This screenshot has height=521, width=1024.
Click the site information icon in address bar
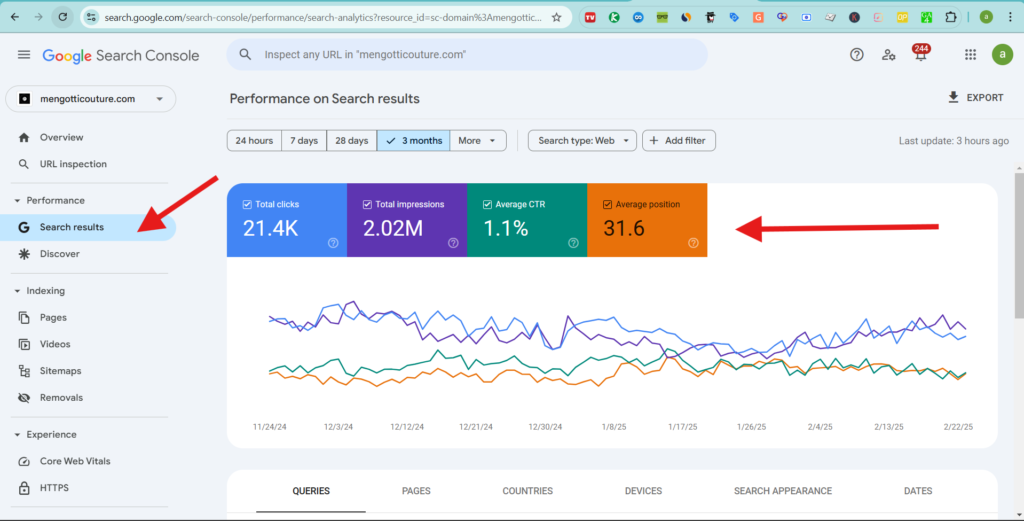[x=91, y=18]
